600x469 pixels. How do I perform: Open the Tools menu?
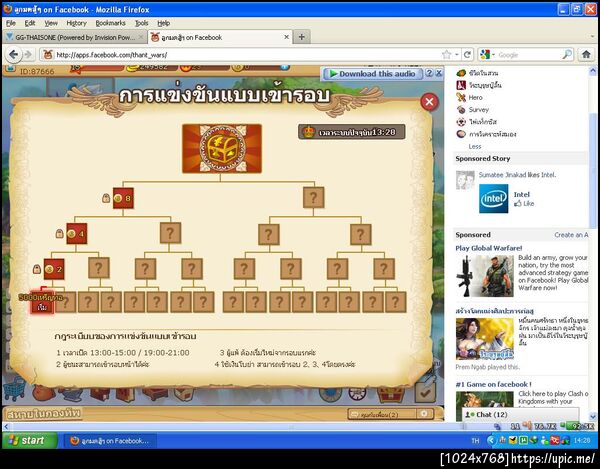[142, 23]
